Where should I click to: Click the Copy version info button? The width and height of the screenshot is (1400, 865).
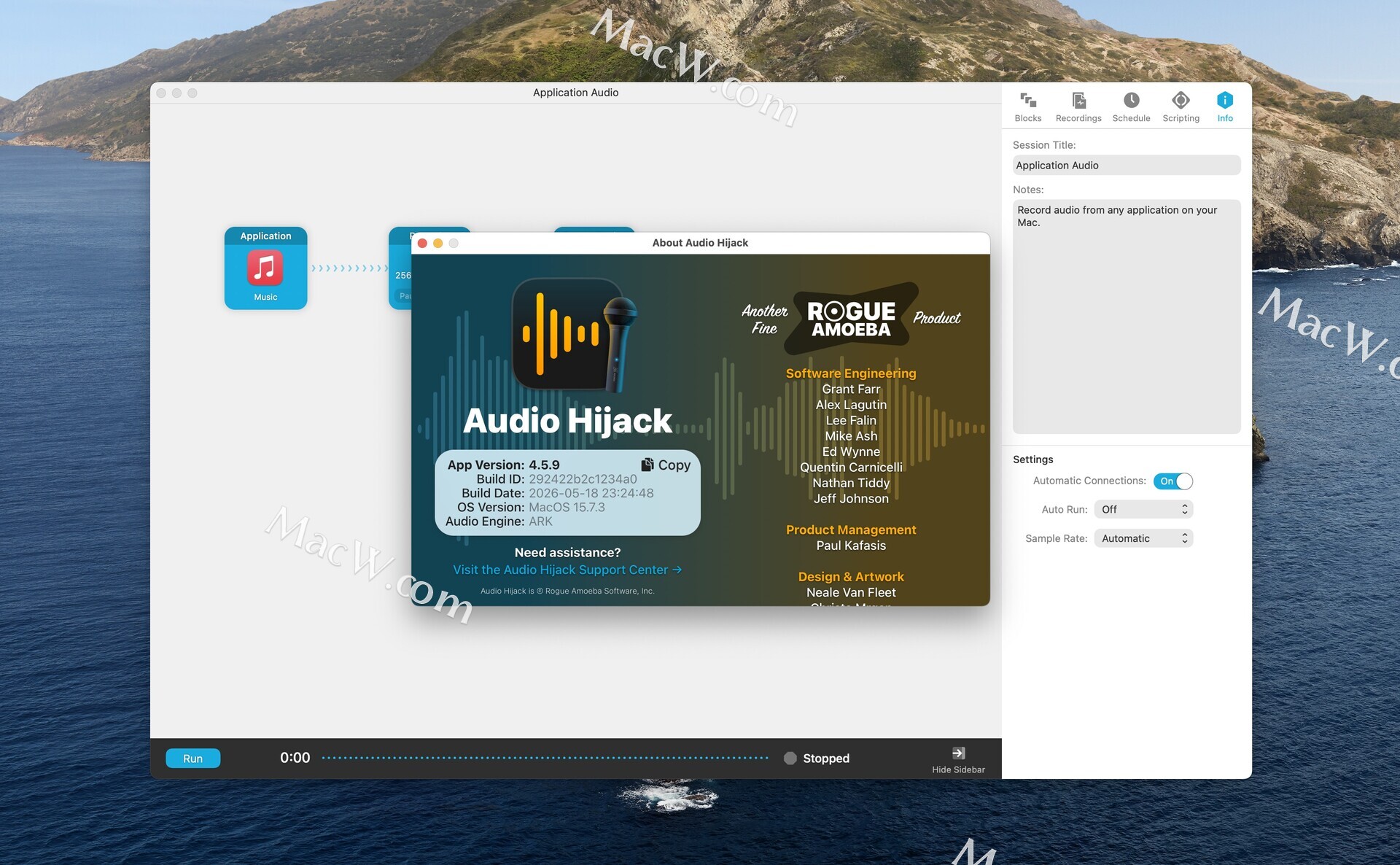click(x=666, y=465)
